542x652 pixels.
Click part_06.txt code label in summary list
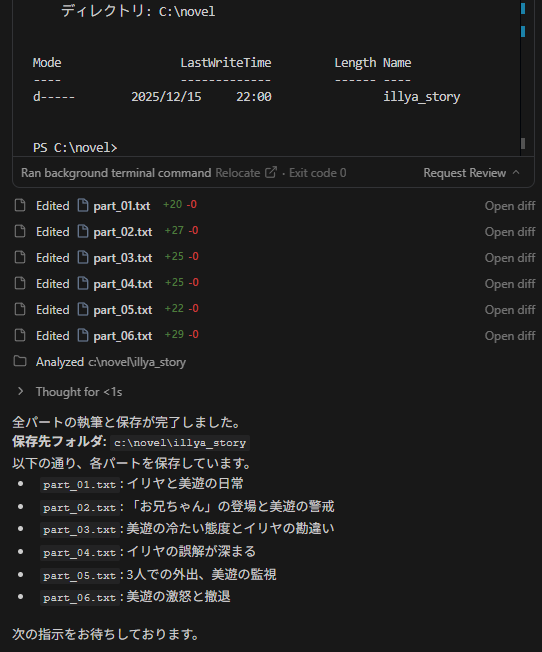tap(79, 598)
